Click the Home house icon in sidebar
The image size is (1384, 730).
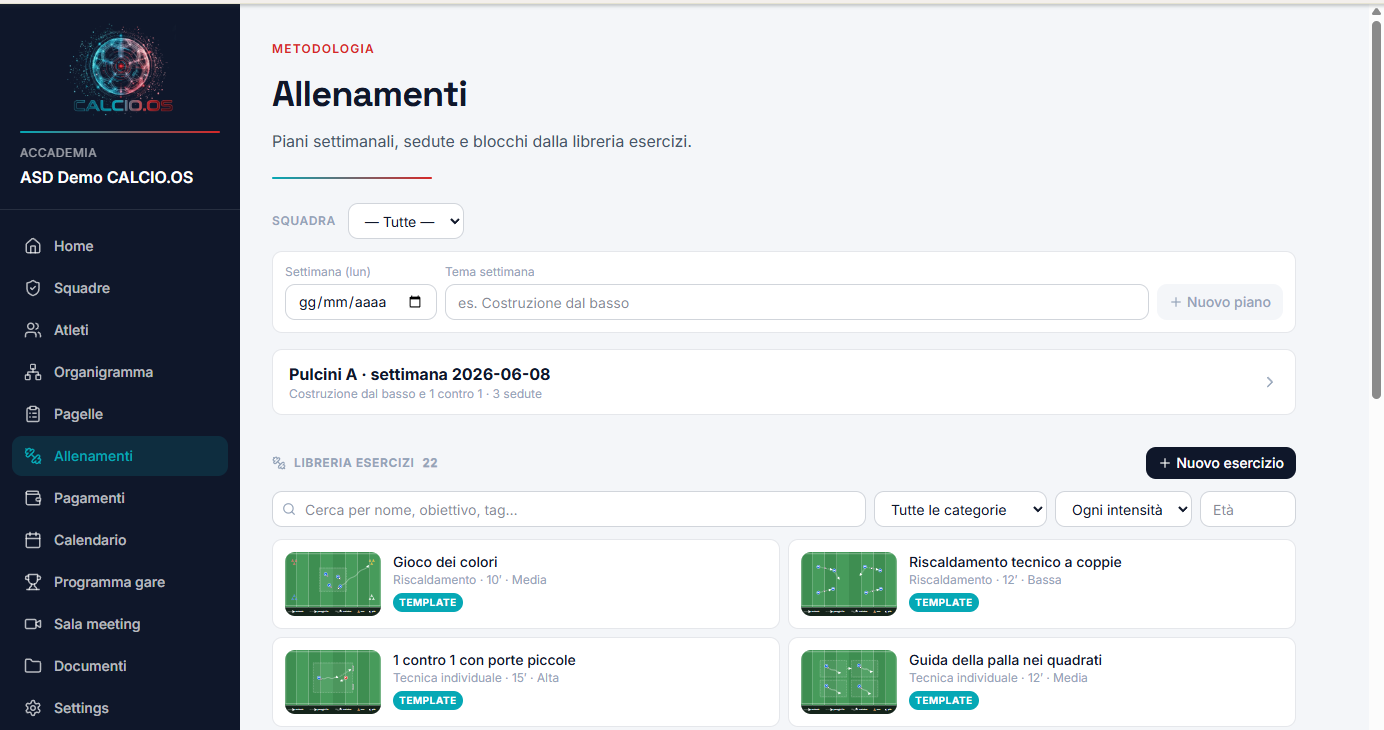(x=33, y=246)
